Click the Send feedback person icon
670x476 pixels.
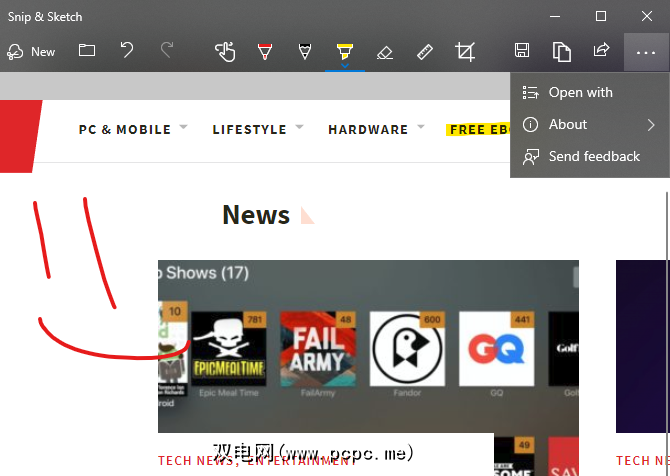(x=530, y=157)
